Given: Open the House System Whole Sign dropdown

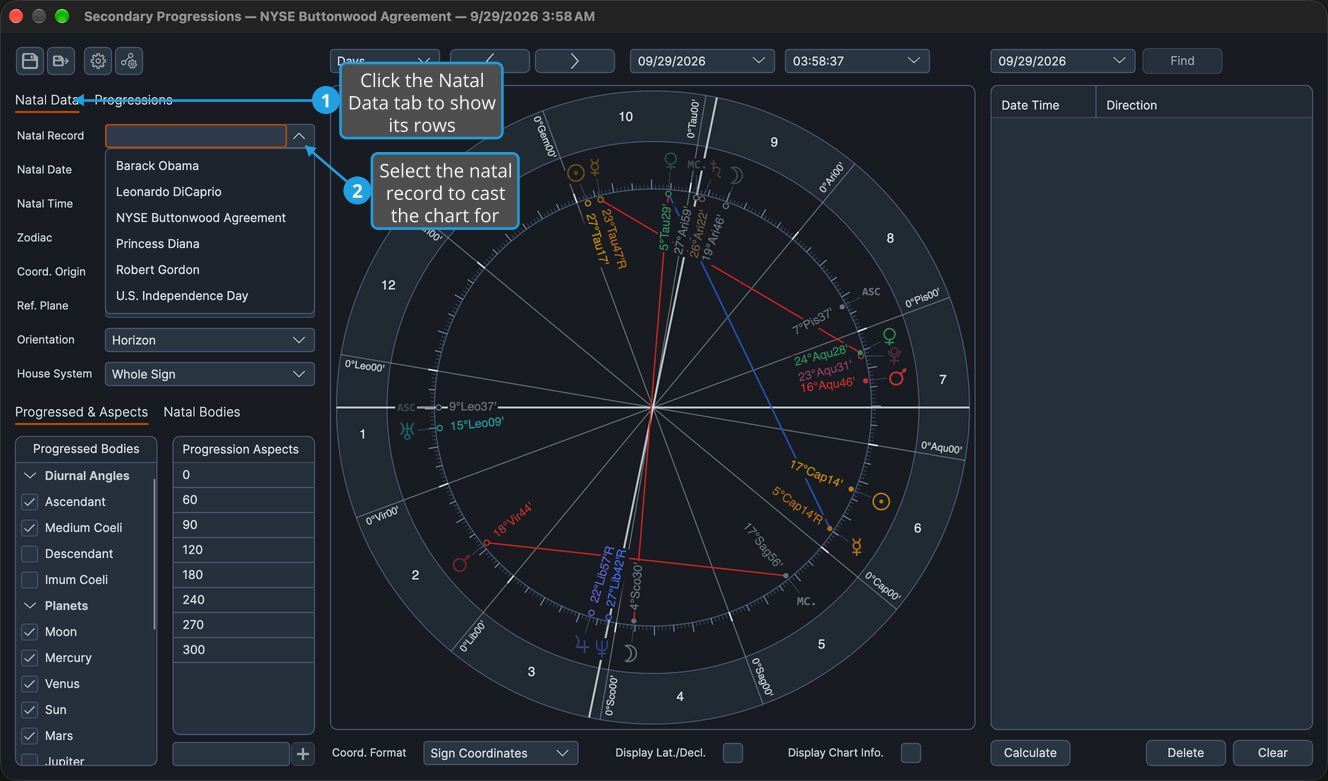Looking at the screenshot, I should (x=210, y=374).
